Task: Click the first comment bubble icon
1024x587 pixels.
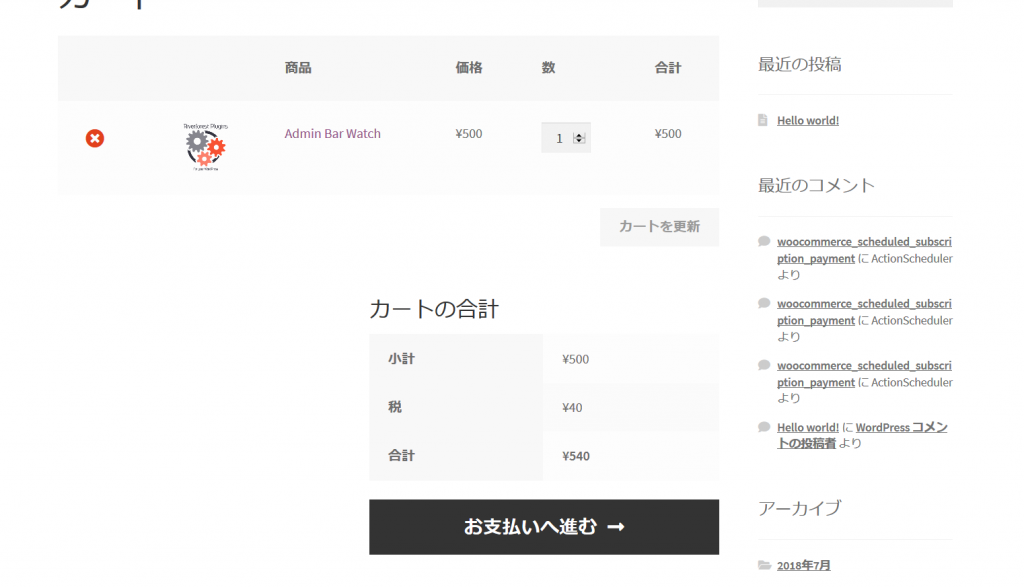Action: point(764,241)
